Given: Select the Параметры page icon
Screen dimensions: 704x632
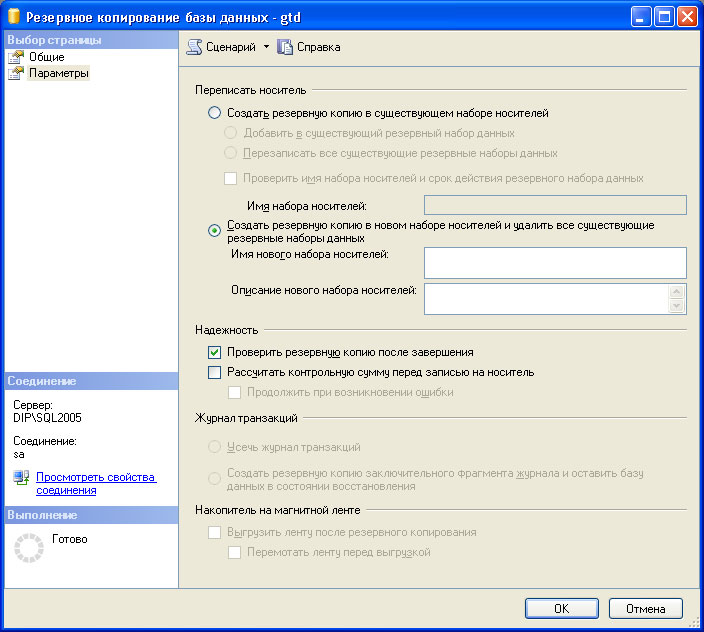Looking at the screenshot, I should [15, 73].
